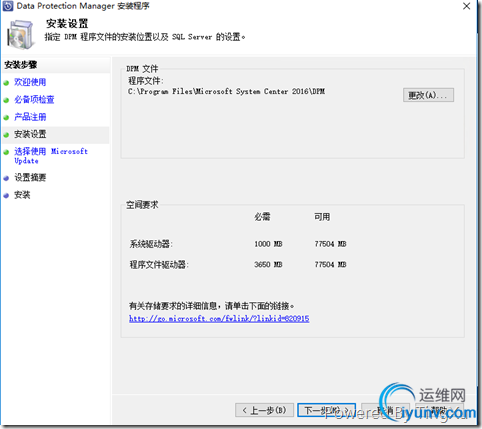Click 77504 MB in 系统驱动器 row

point(330,244)
